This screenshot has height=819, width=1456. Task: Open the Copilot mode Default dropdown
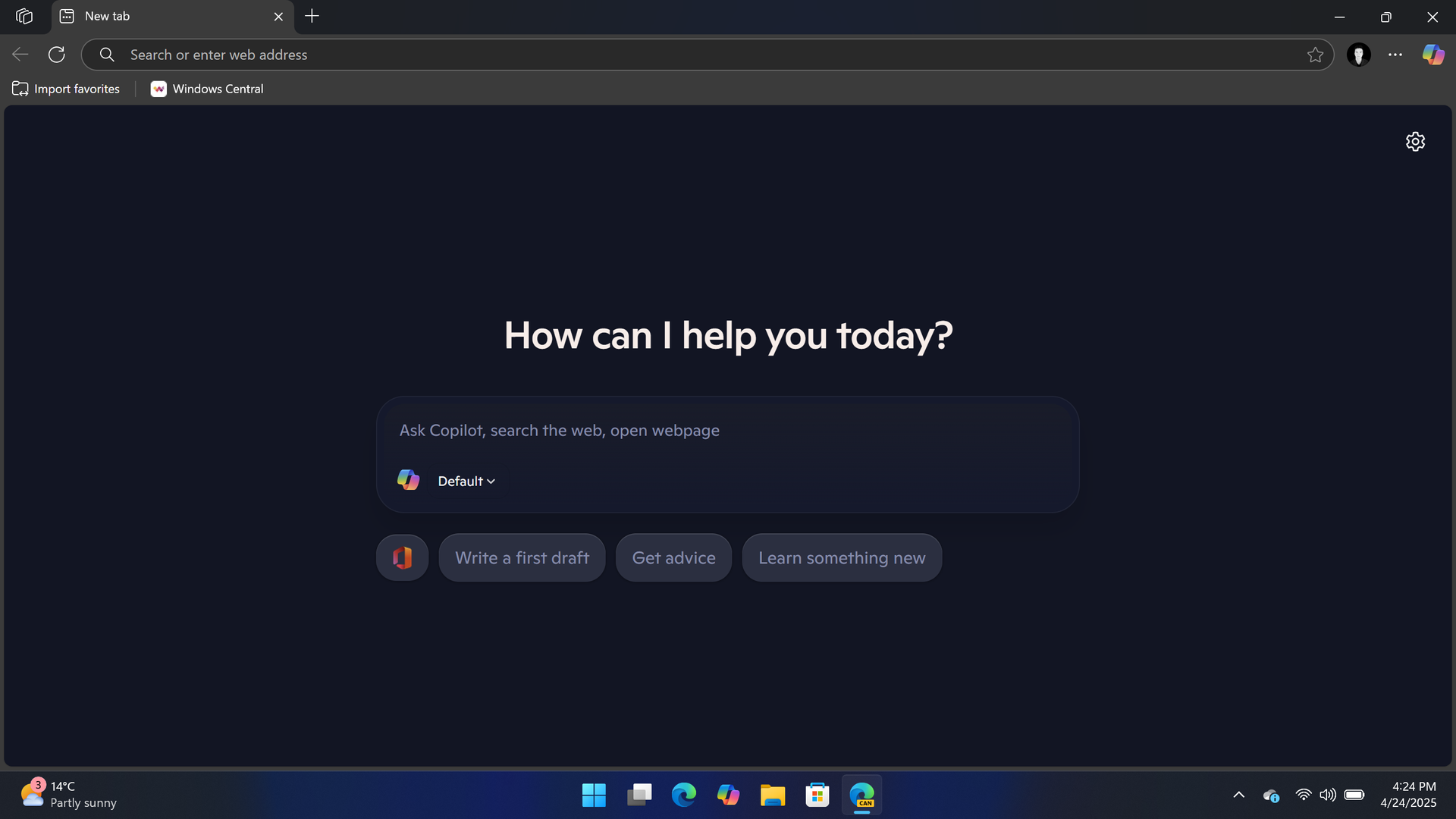click(464, 480)
